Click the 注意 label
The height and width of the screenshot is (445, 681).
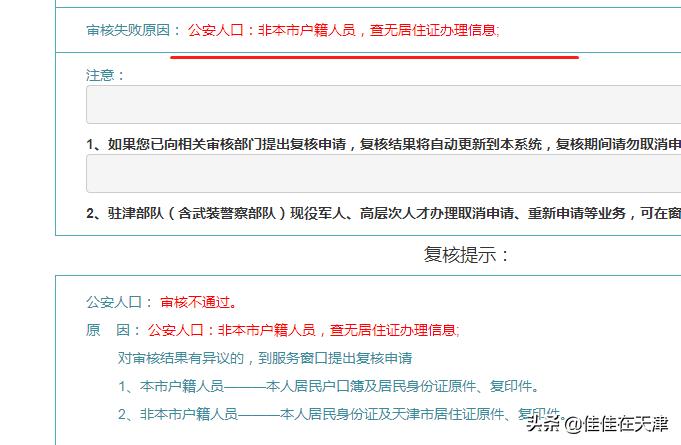coord(105,75)
